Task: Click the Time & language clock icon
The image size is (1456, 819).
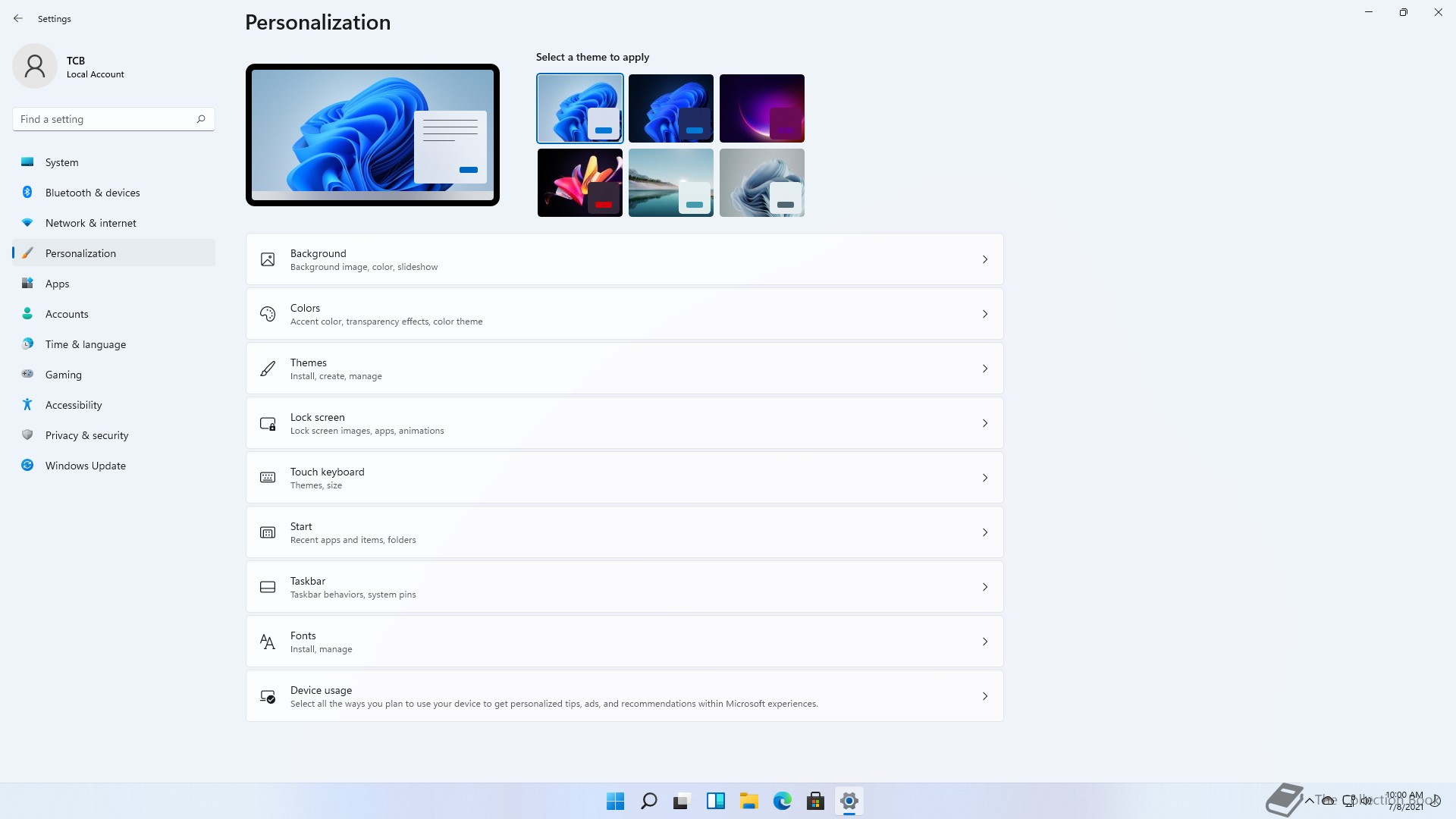Action: coord(27,344)
